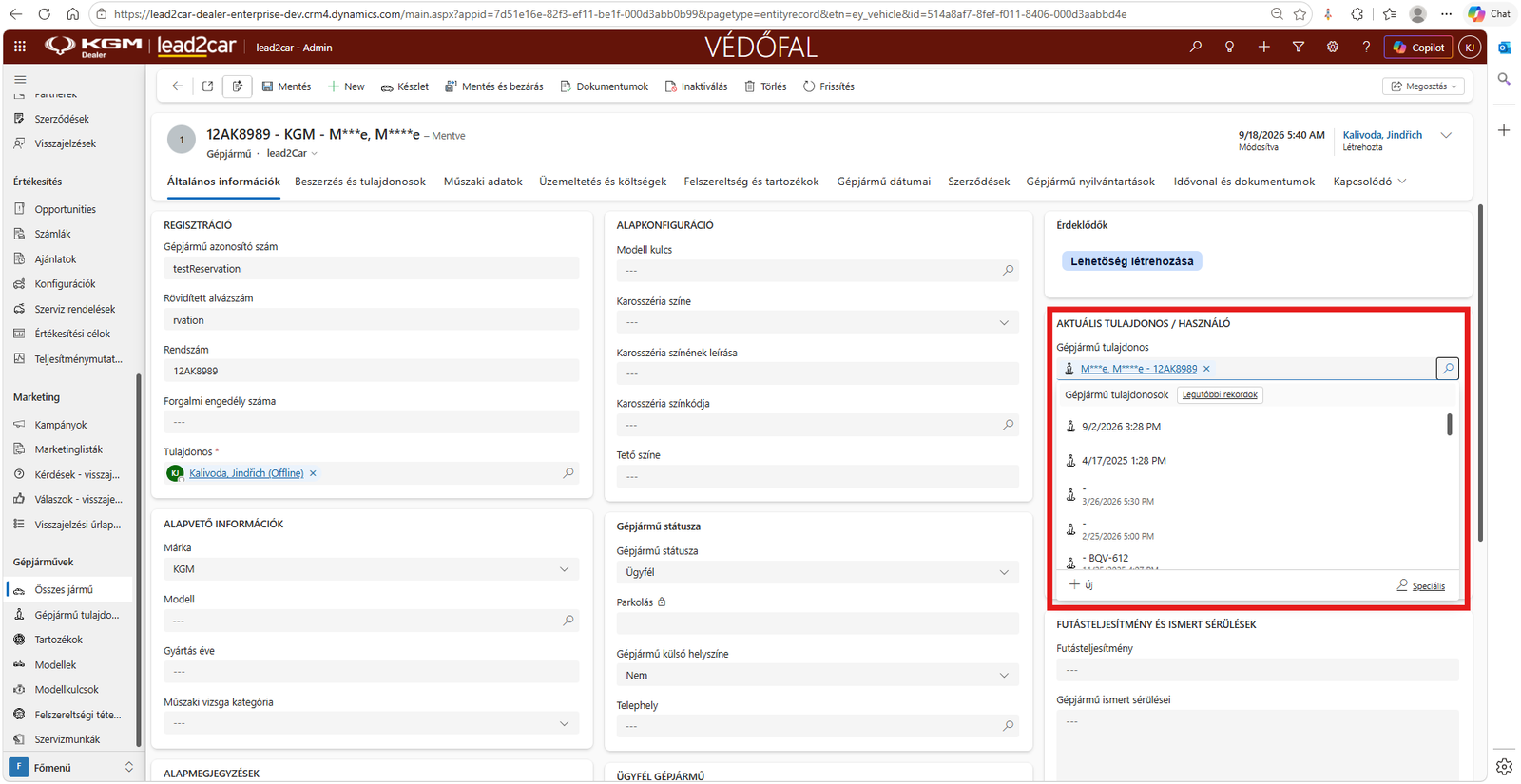
Task: Open the Speciális advanced lookup link
Action: pyautogui.click(x=1420, y=586)
